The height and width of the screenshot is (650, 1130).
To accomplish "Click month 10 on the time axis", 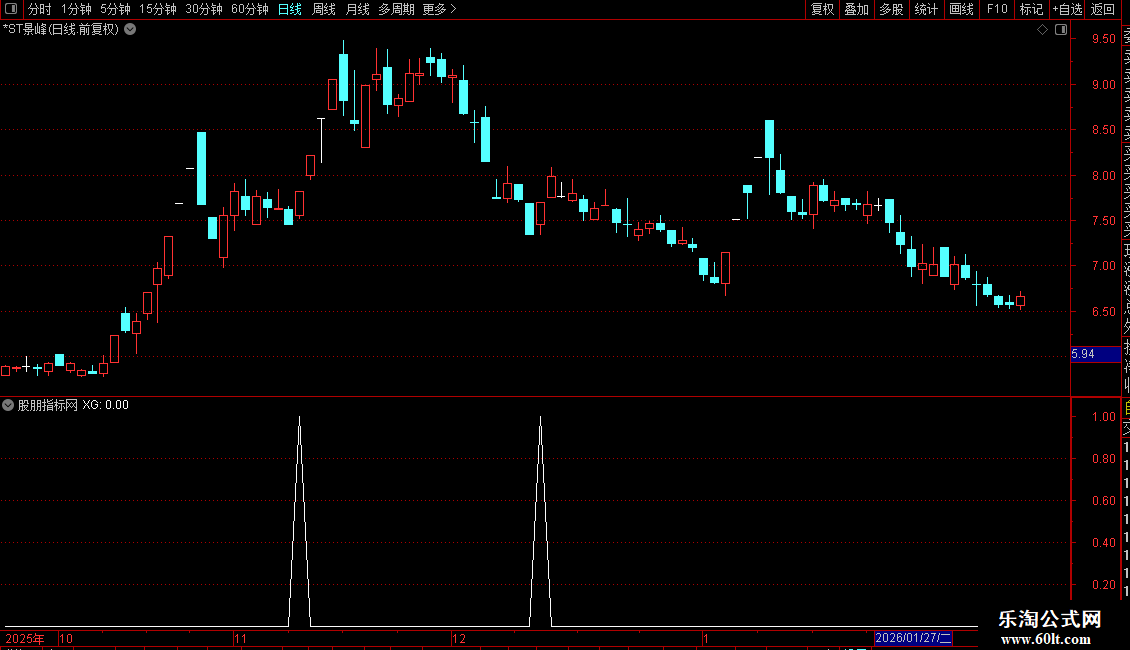I will click(x=66, y=638).
